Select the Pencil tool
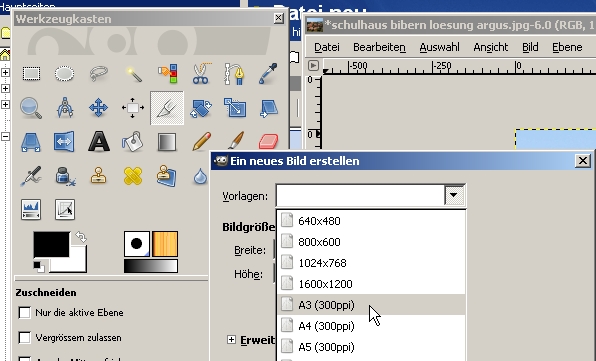The width and height of the screenshot is (596, 361). click(201, 141)
